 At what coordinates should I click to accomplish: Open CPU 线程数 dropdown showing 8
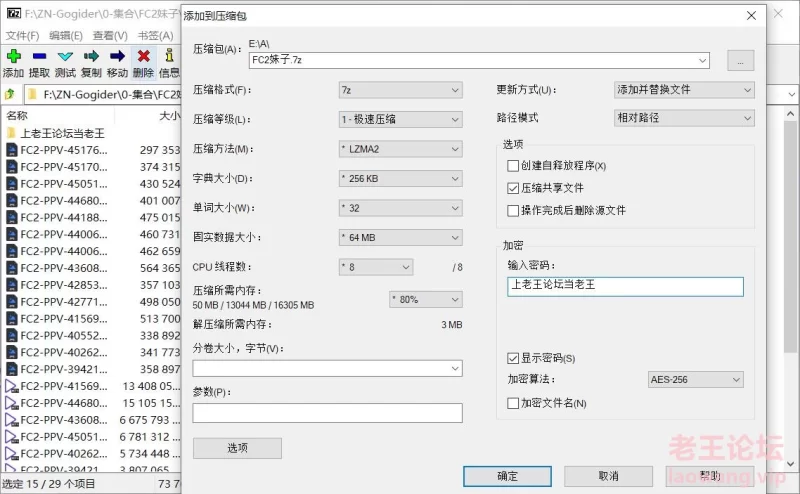[x=376, y=267]
